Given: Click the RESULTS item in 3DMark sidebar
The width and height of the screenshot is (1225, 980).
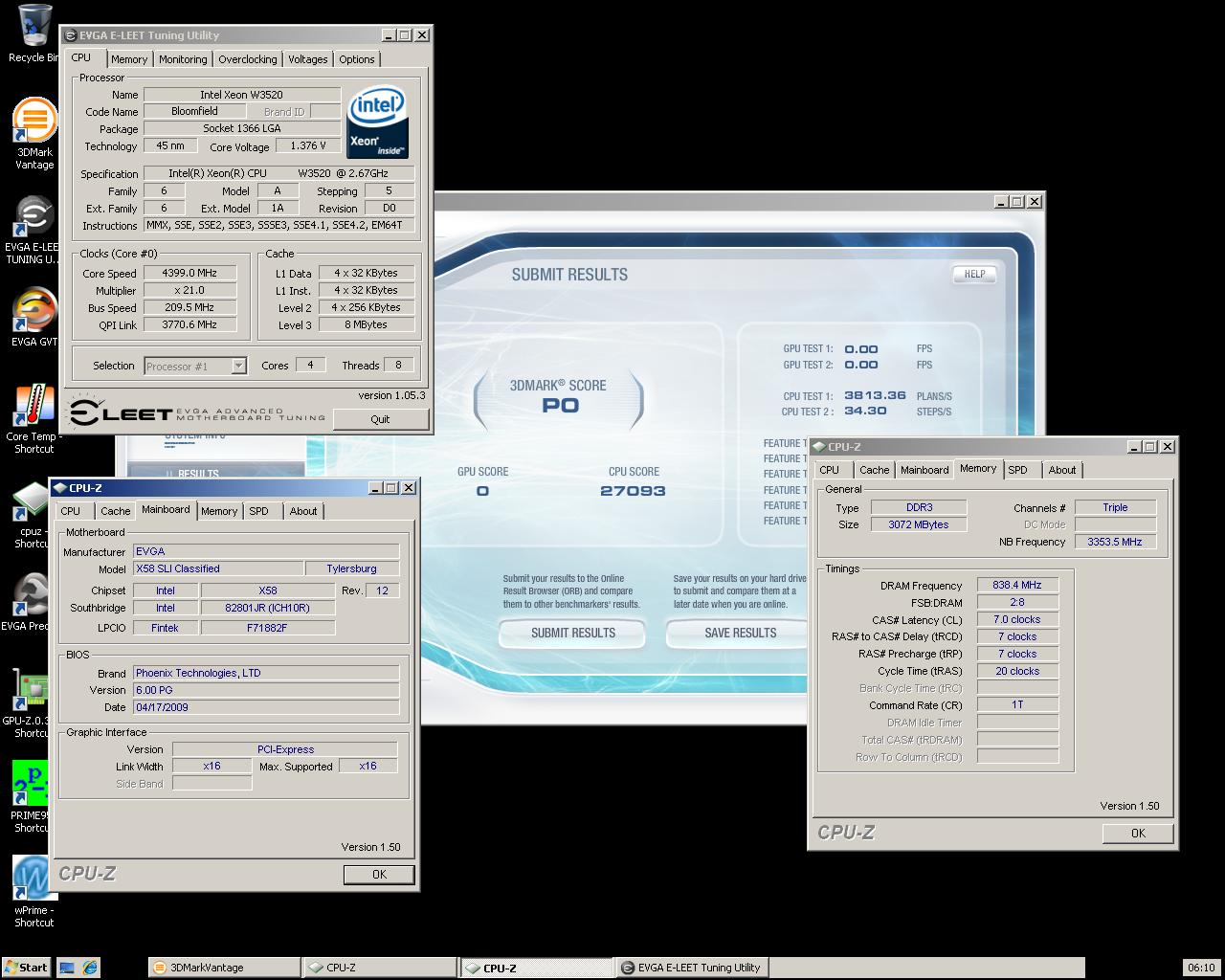Looking at the screenshot, I should click(197, 473).
